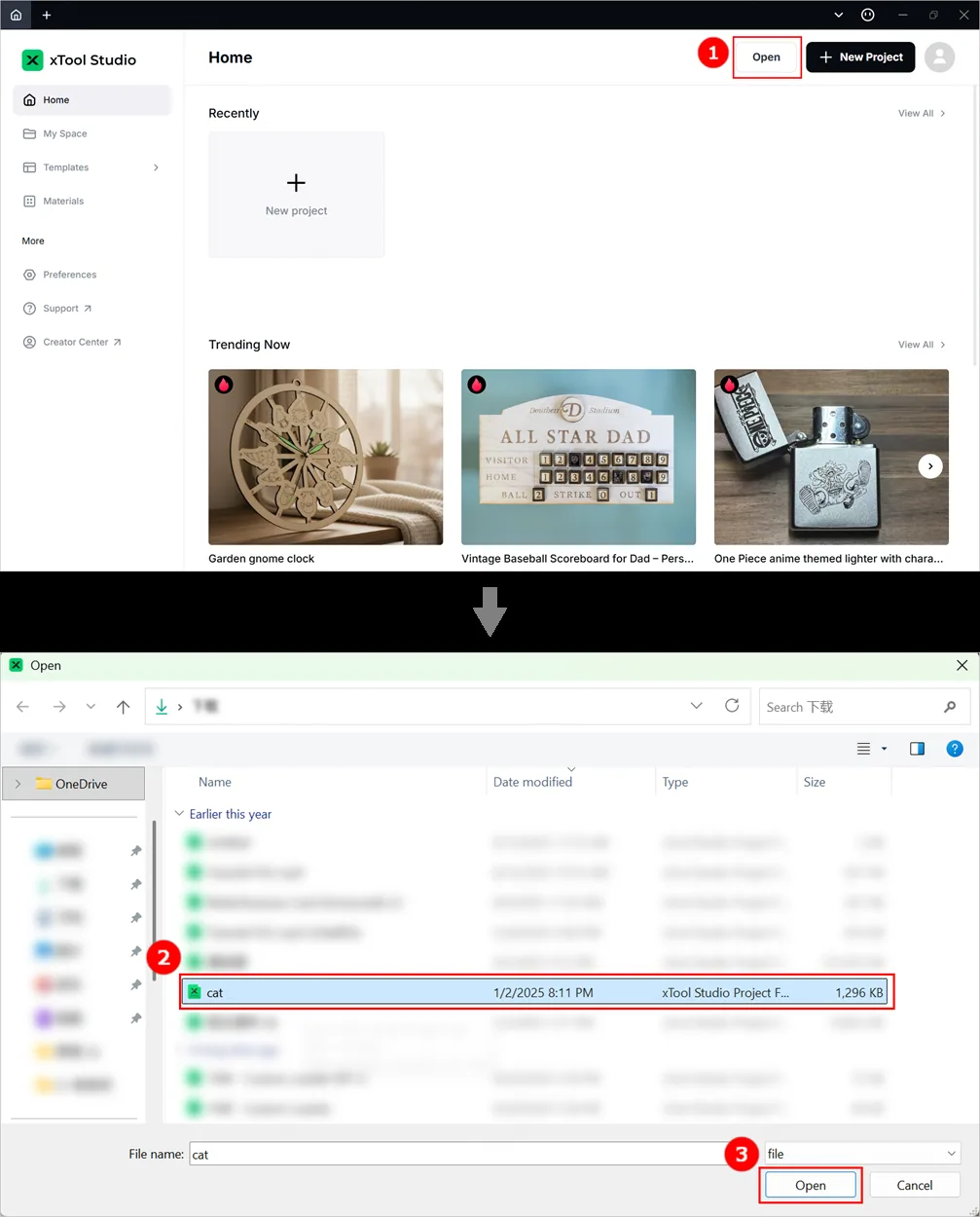
Task: Add a new tab with the plus icon
Action: click(47, 15)
